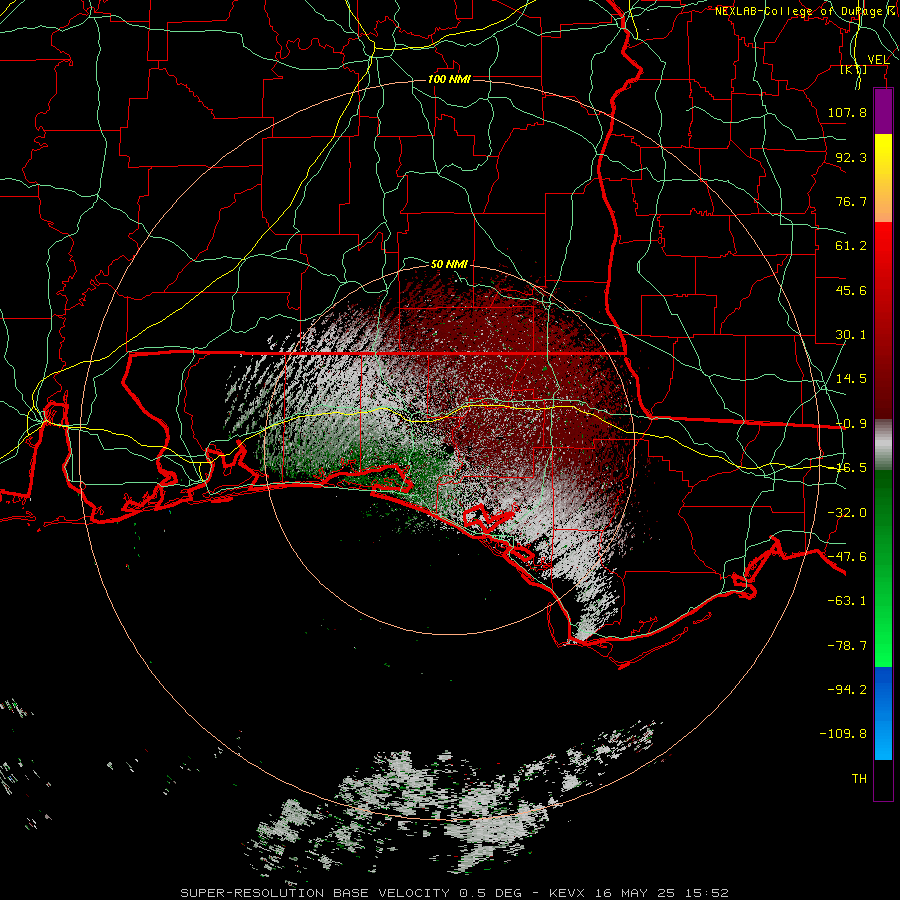Click the NEXLAB-College of DuPage label
Viewport: 900px width, 900px height.
pos(799,11)
